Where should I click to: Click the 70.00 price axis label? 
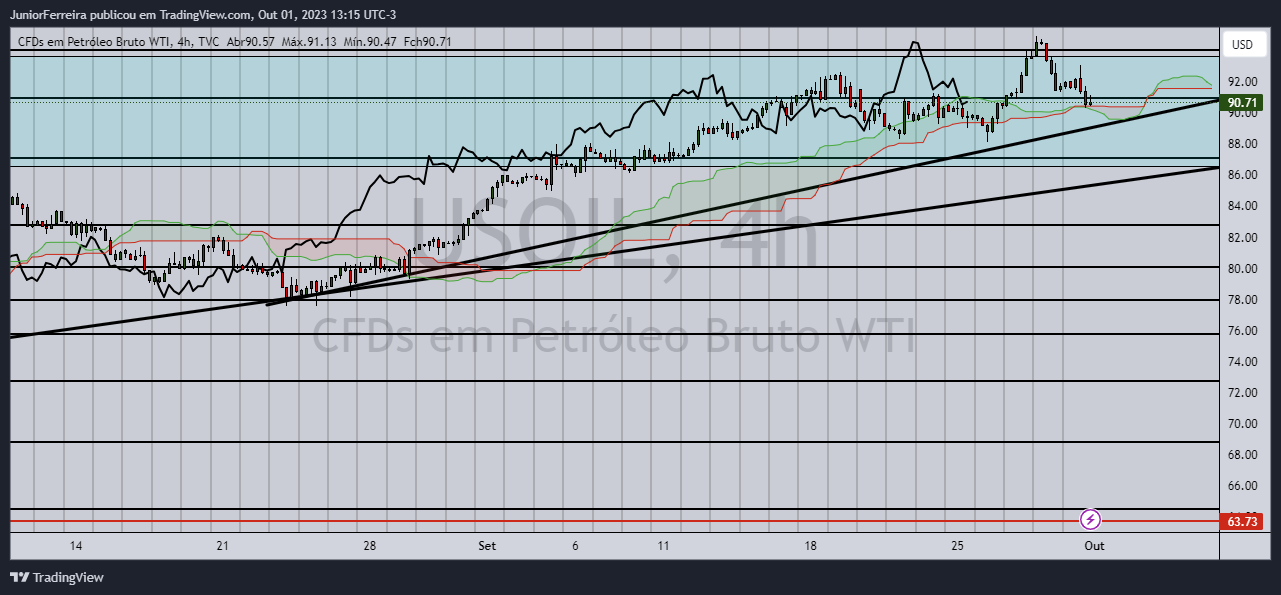(x=1244, y=424)
